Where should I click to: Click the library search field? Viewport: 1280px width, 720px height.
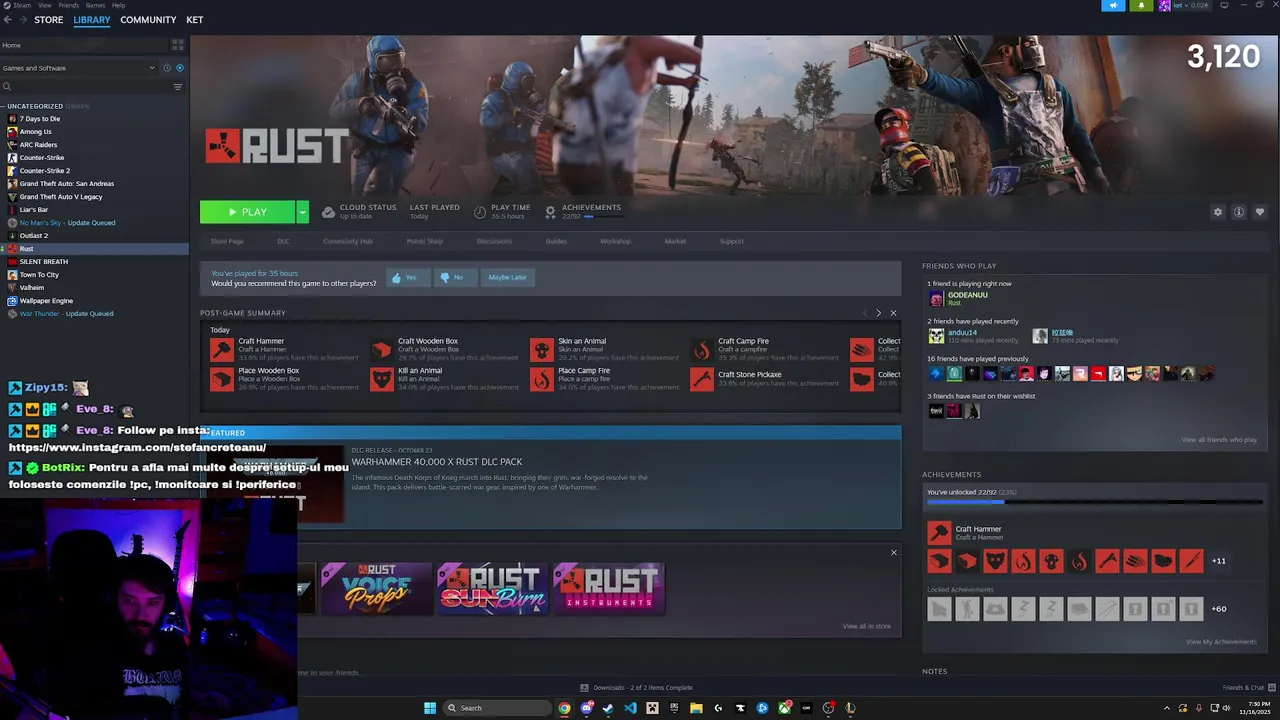[88, 87]
